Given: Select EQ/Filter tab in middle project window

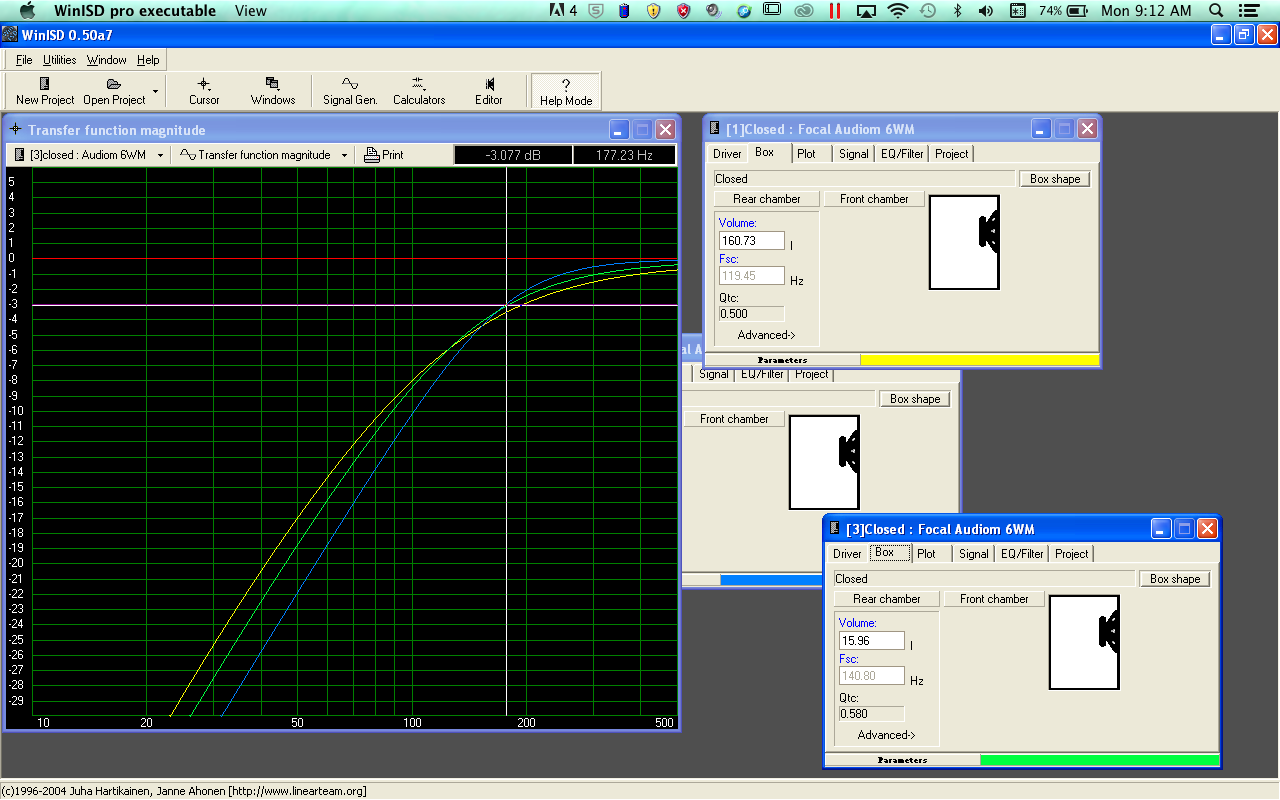Looking at the screenshot, I should pos(762,374).
